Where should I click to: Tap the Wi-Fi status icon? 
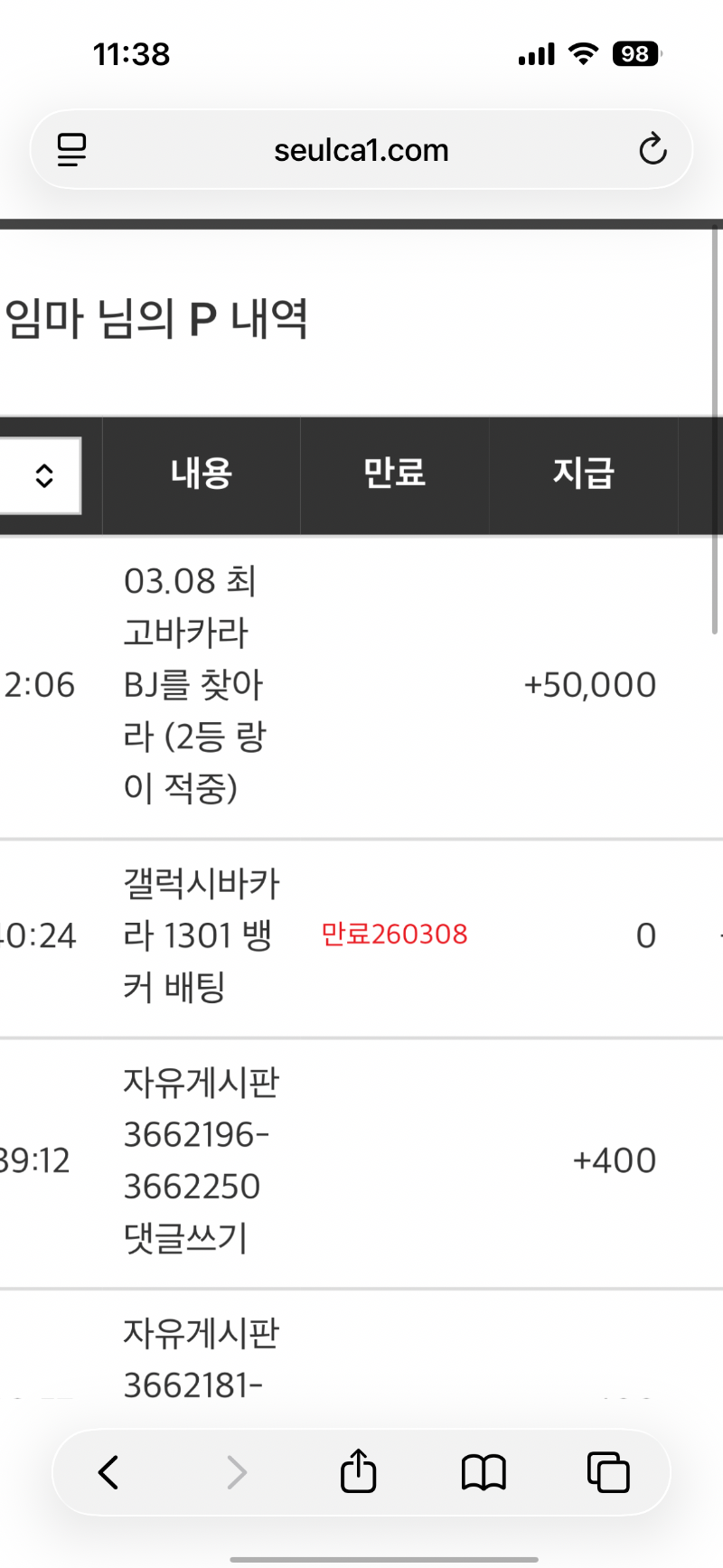[584, 54]
